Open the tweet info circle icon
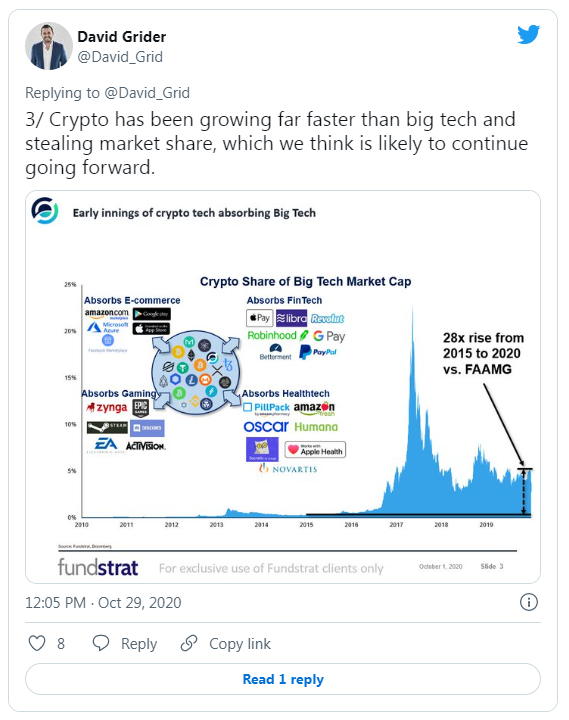Viewport: 569px width, 720px height. 529,602
